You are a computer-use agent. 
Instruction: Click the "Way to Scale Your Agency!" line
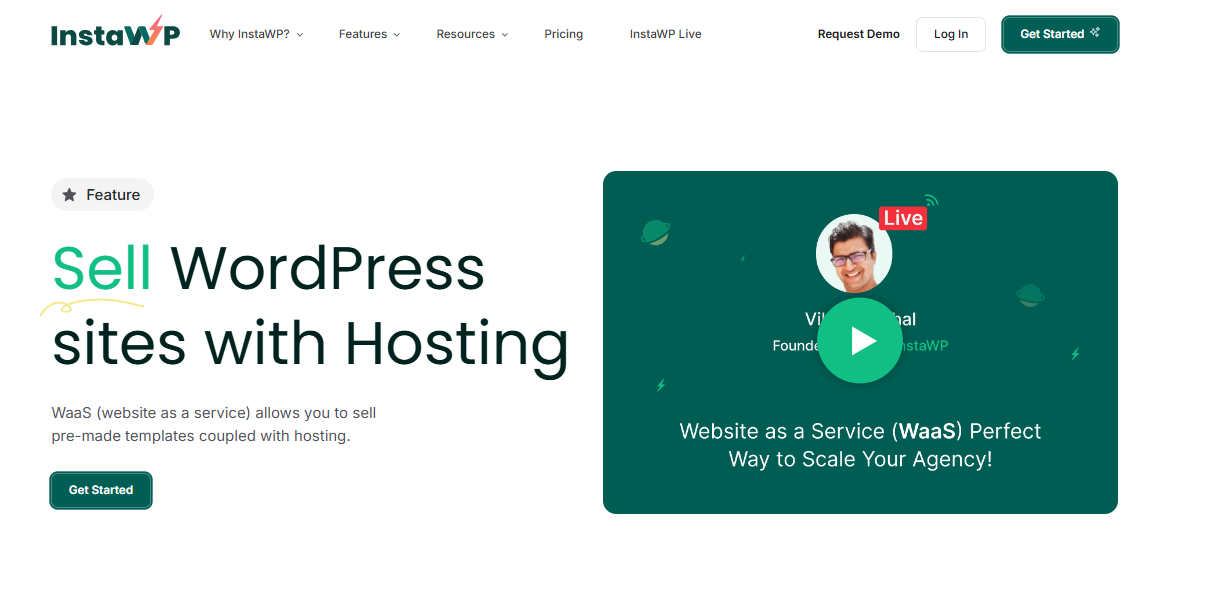pos(860,460)
